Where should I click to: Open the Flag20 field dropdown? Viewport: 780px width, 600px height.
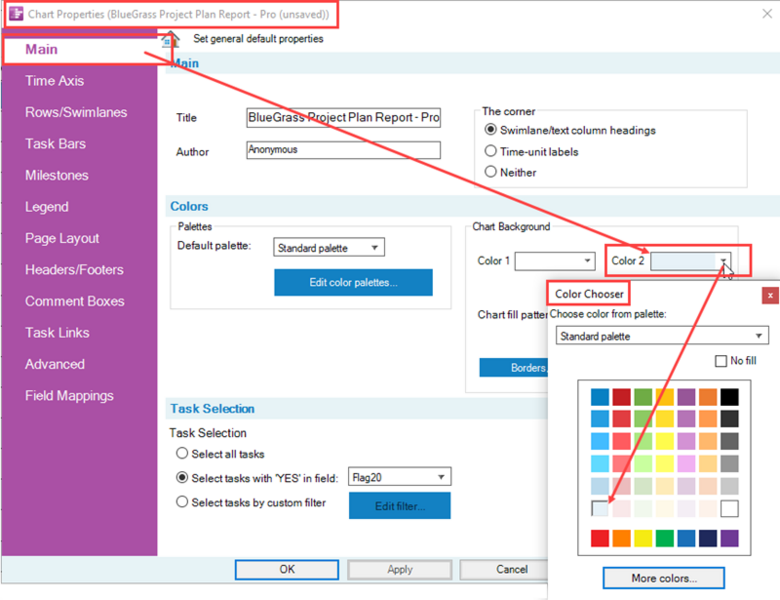tap(399, 477)
